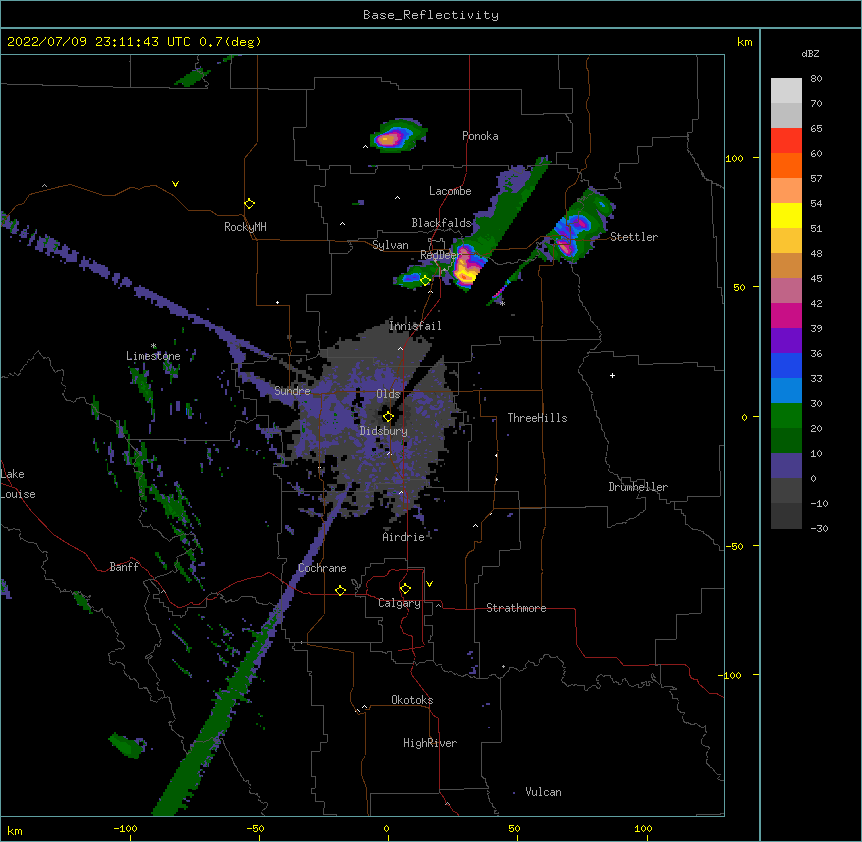862x842 pixels.
Task: Select the yellow V marker northwest of RockyMH
Action: pyautogui.click(x=175, y=184)
